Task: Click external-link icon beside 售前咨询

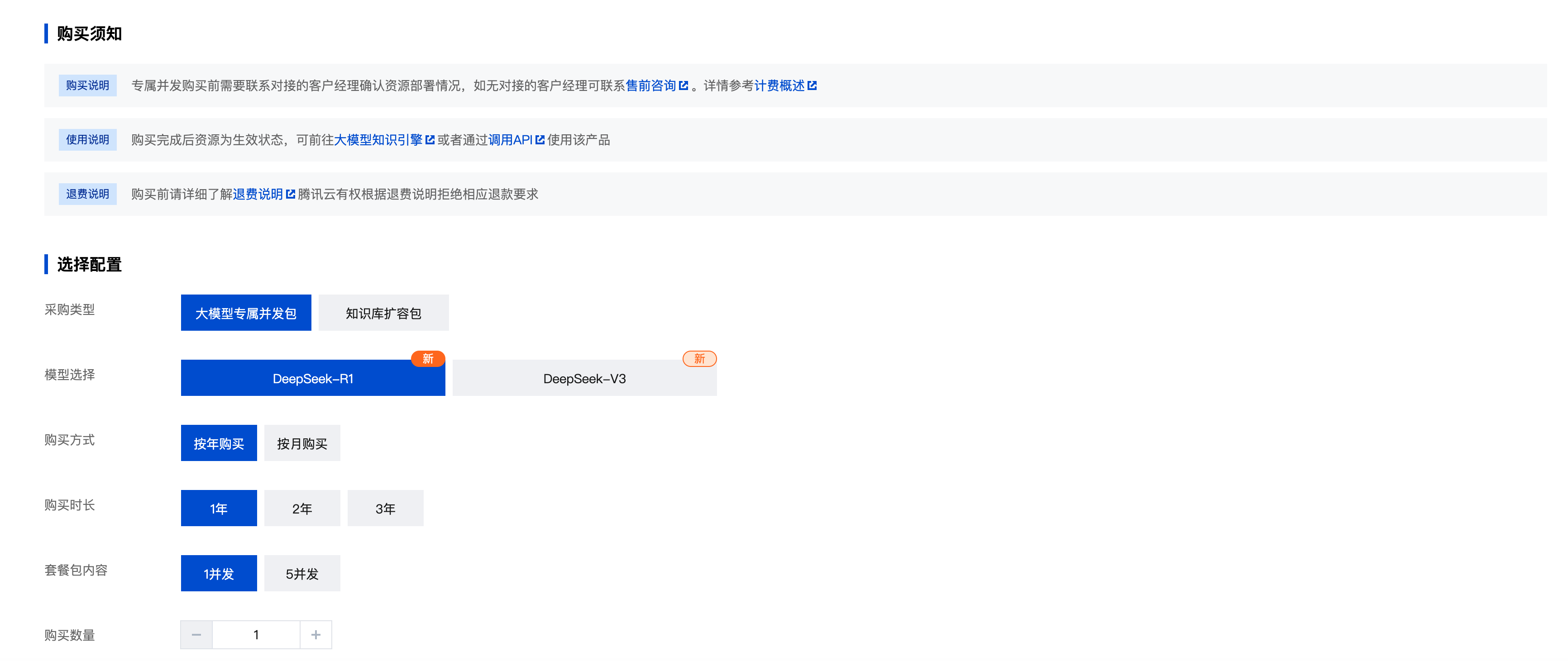Action: tap(684, 86)
